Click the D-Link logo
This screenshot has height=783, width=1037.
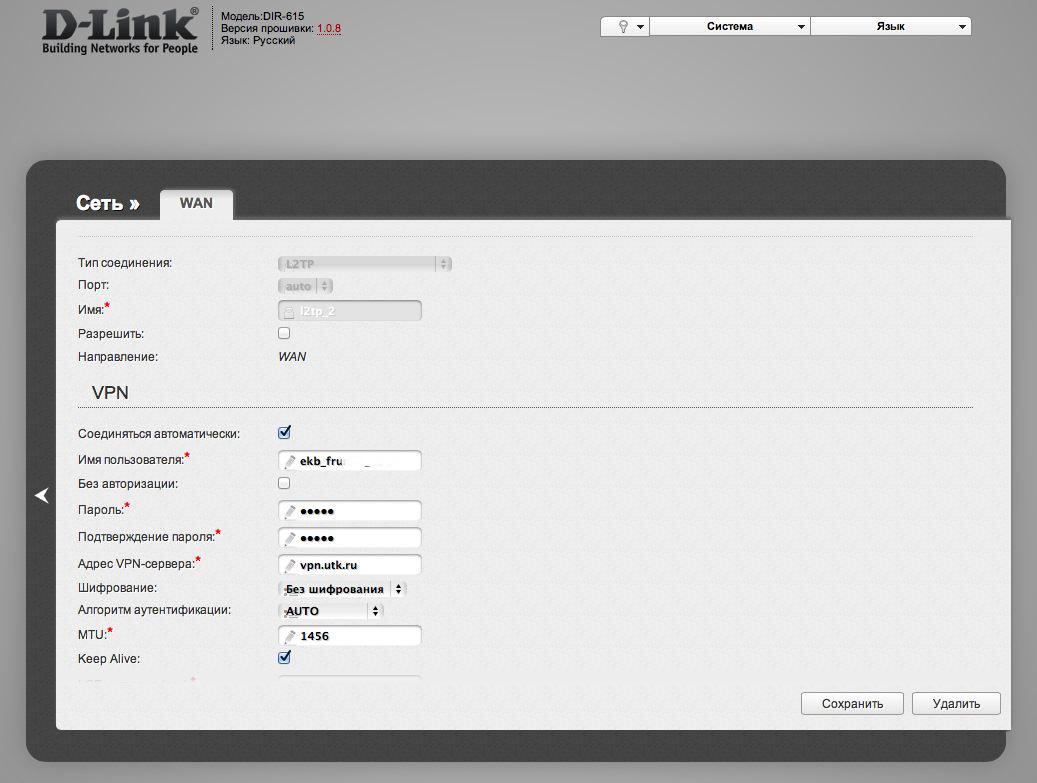point(120,30)
